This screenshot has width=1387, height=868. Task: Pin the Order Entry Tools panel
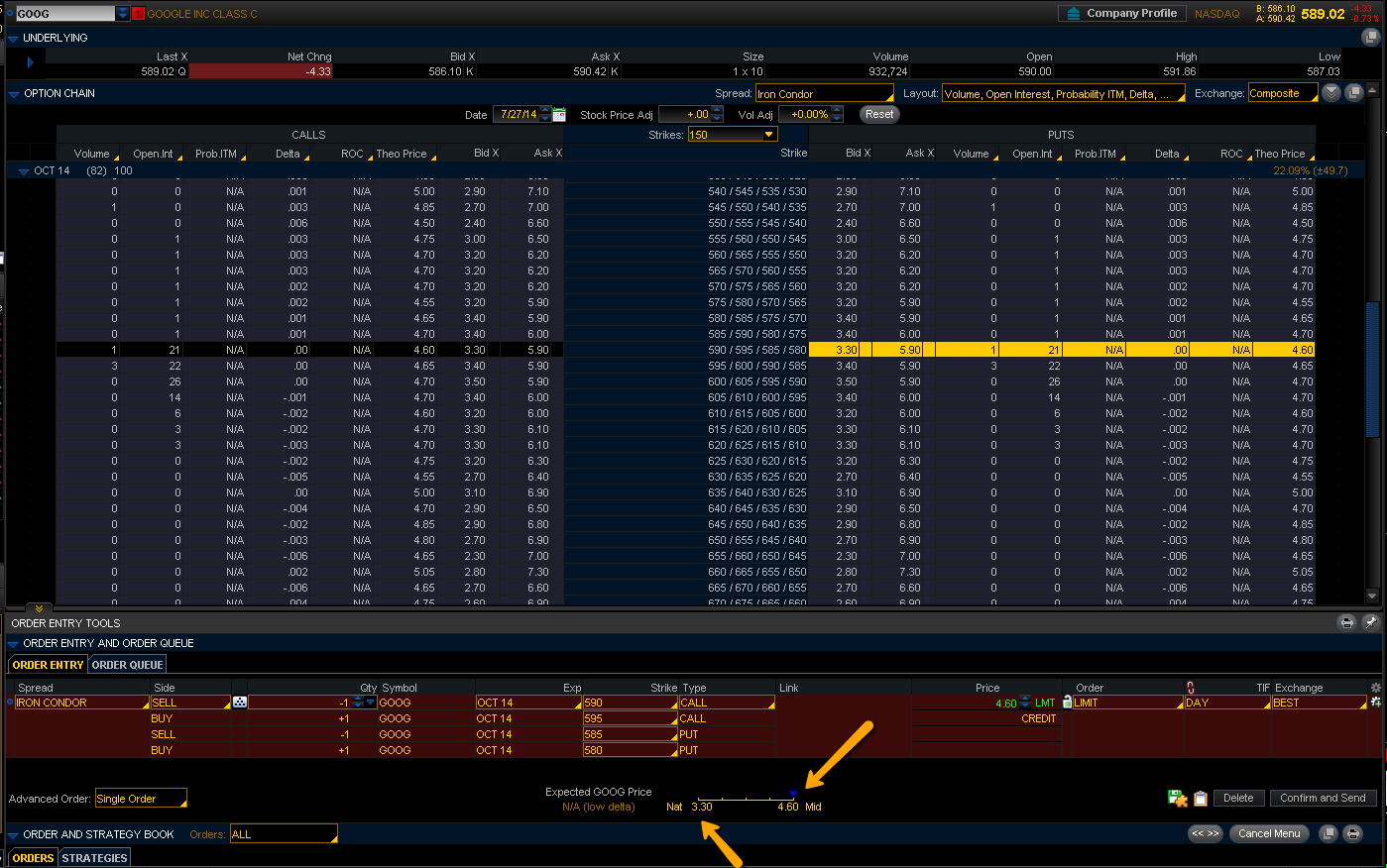[1370, 622]
